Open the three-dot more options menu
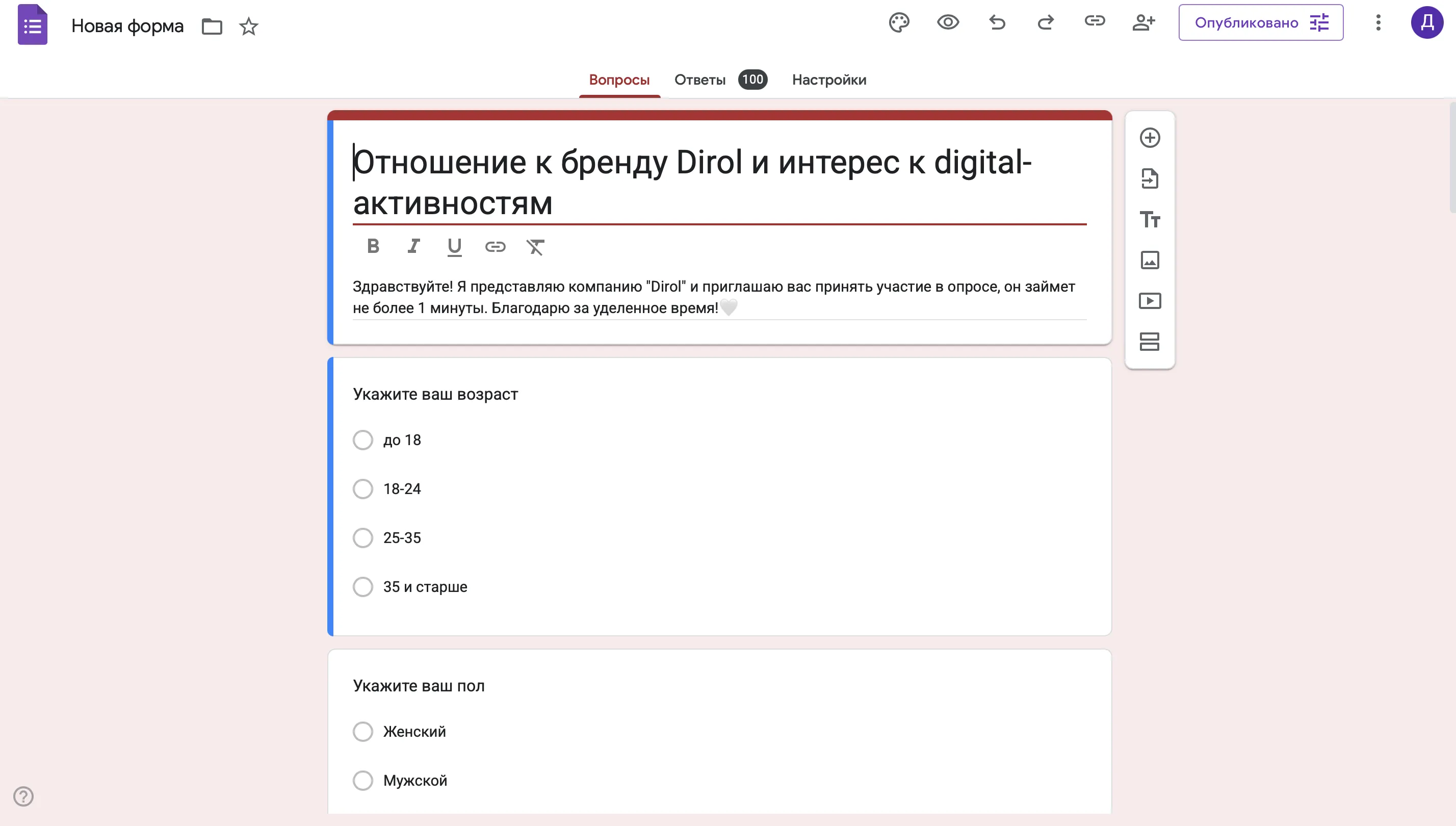 pyautogui.click(x=1379, y=23)
